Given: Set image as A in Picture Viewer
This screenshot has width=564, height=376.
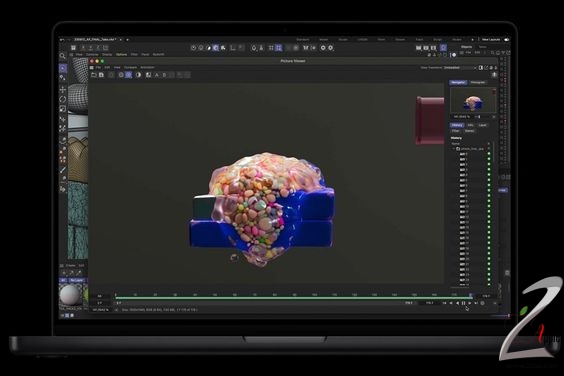Looking at the screenshot, I should (156, 75).
